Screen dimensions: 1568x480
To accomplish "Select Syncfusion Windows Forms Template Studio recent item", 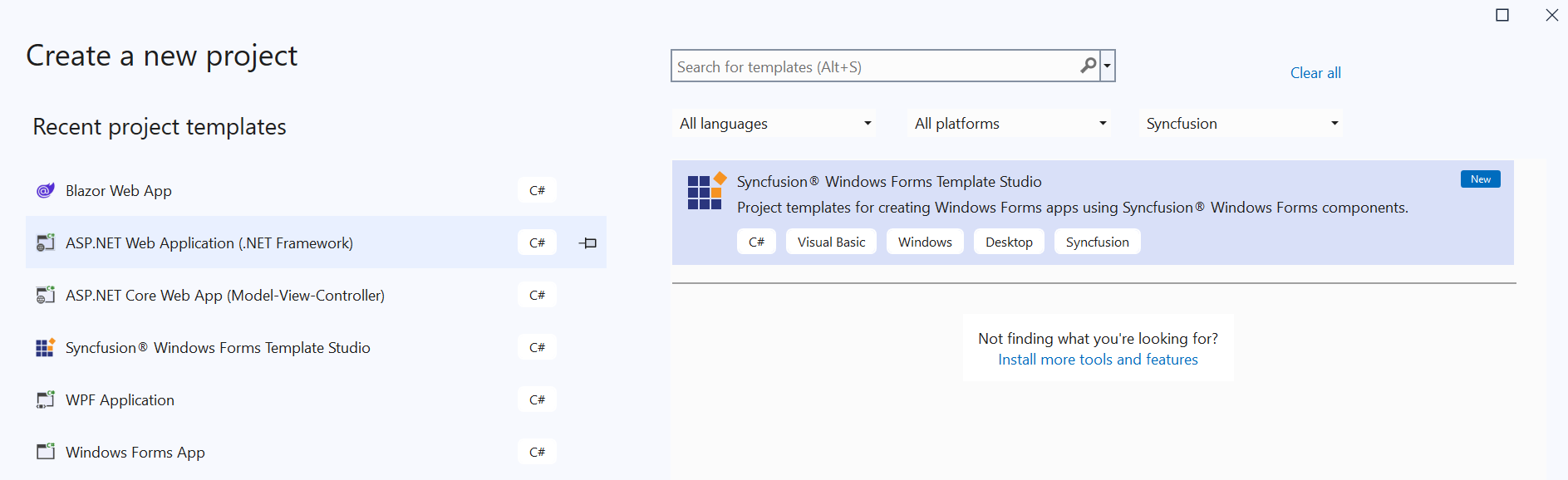I will (316, 347).
